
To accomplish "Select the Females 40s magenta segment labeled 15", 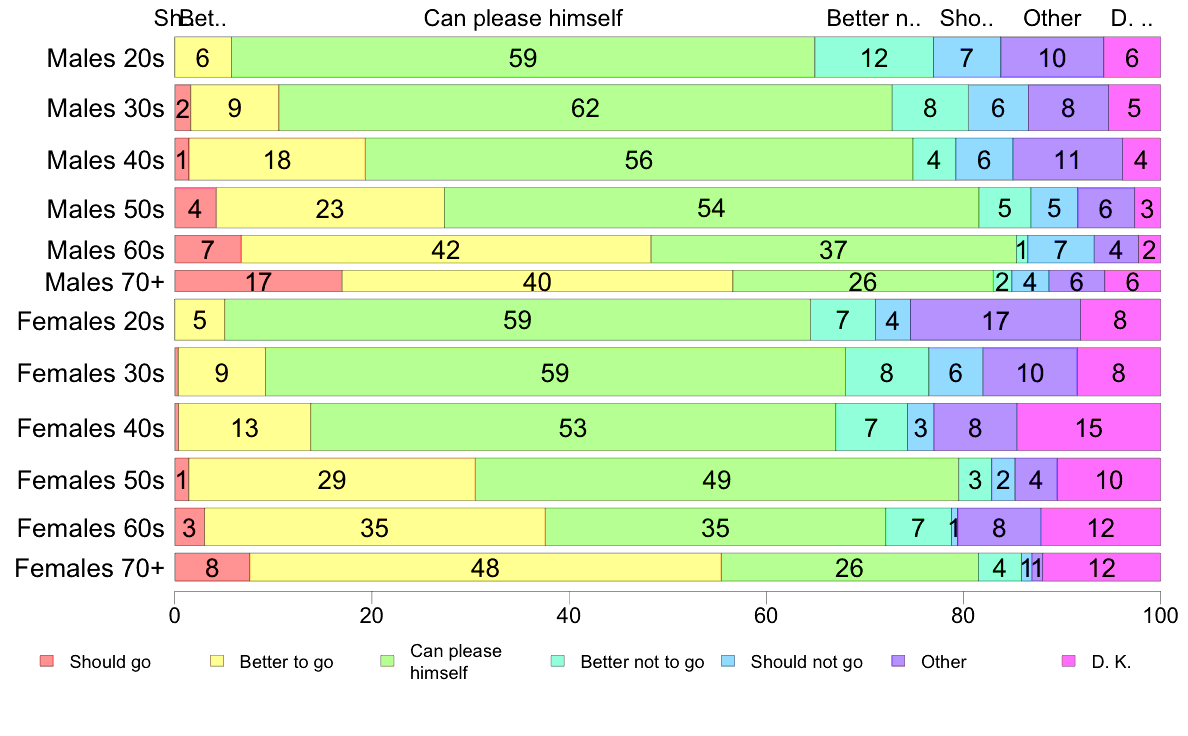I will pos(1089,428).
